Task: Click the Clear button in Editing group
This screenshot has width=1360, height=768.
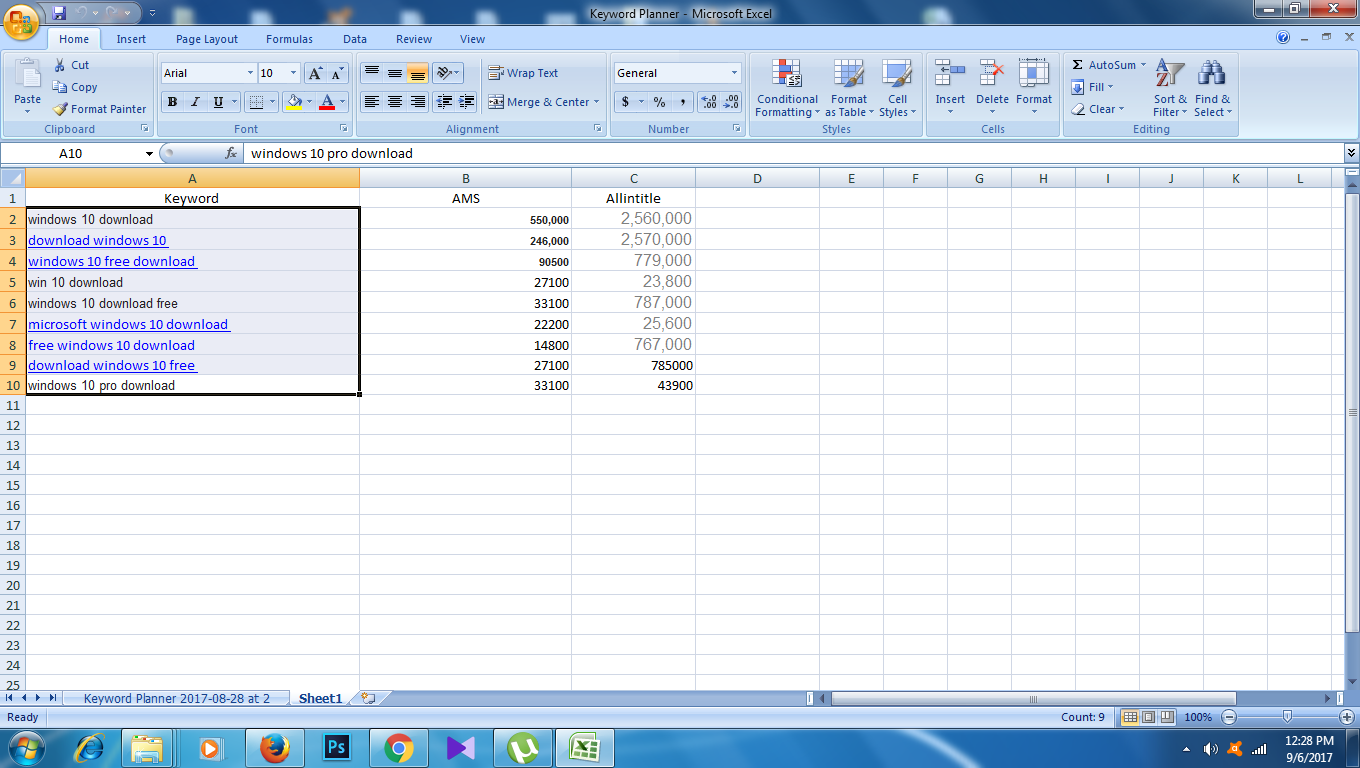Action: pyautogui.click(x=1098, y=109)
